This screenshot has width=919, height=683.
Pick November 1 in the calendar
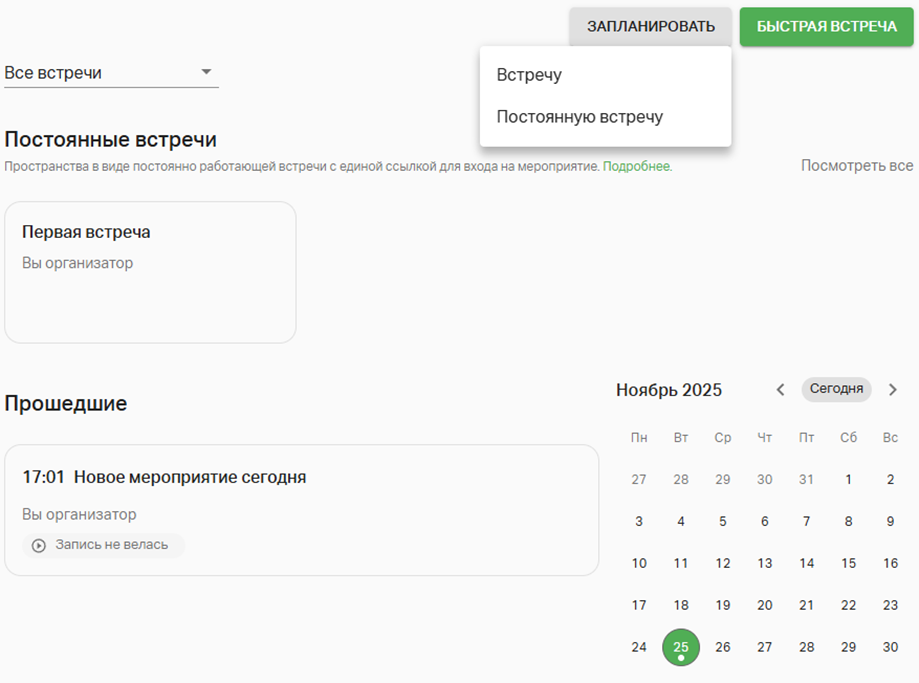point(849,479)
